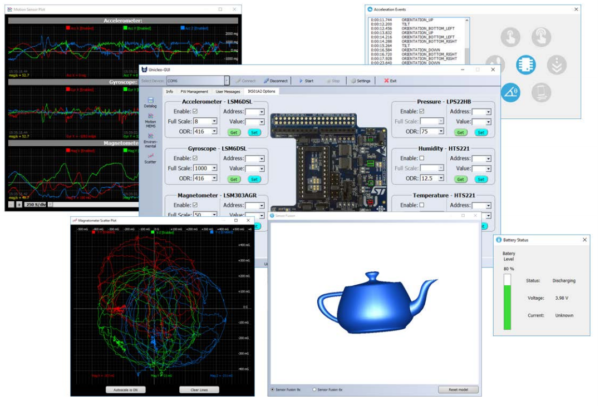This screenshot has width=600, height=406.
Task: Click the free fall arrows icon
Action: coord(556,64)
